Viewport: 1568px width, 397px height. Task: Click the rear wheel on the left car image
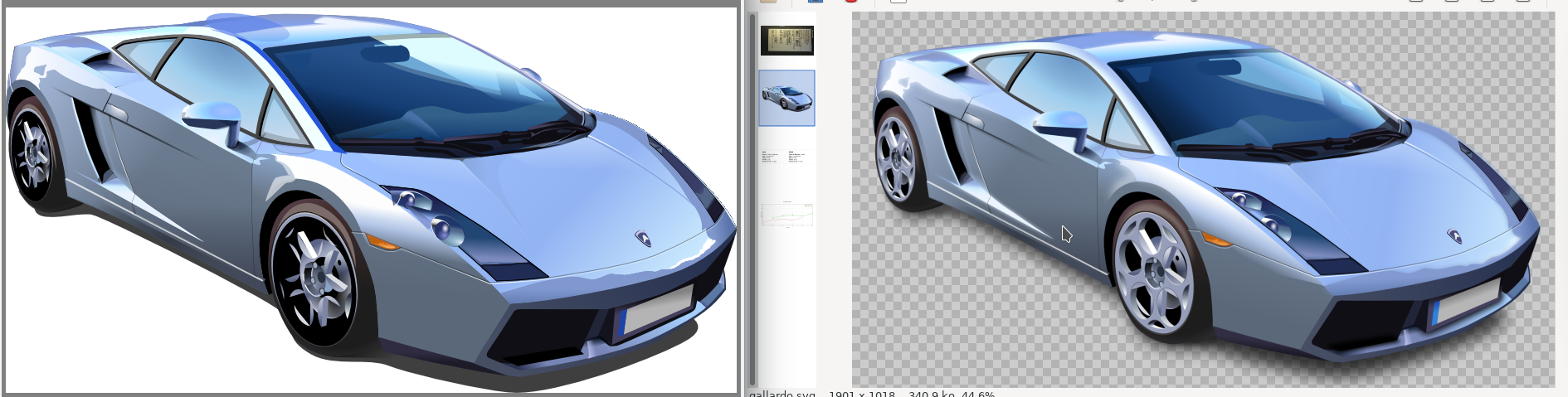(33, 155)
